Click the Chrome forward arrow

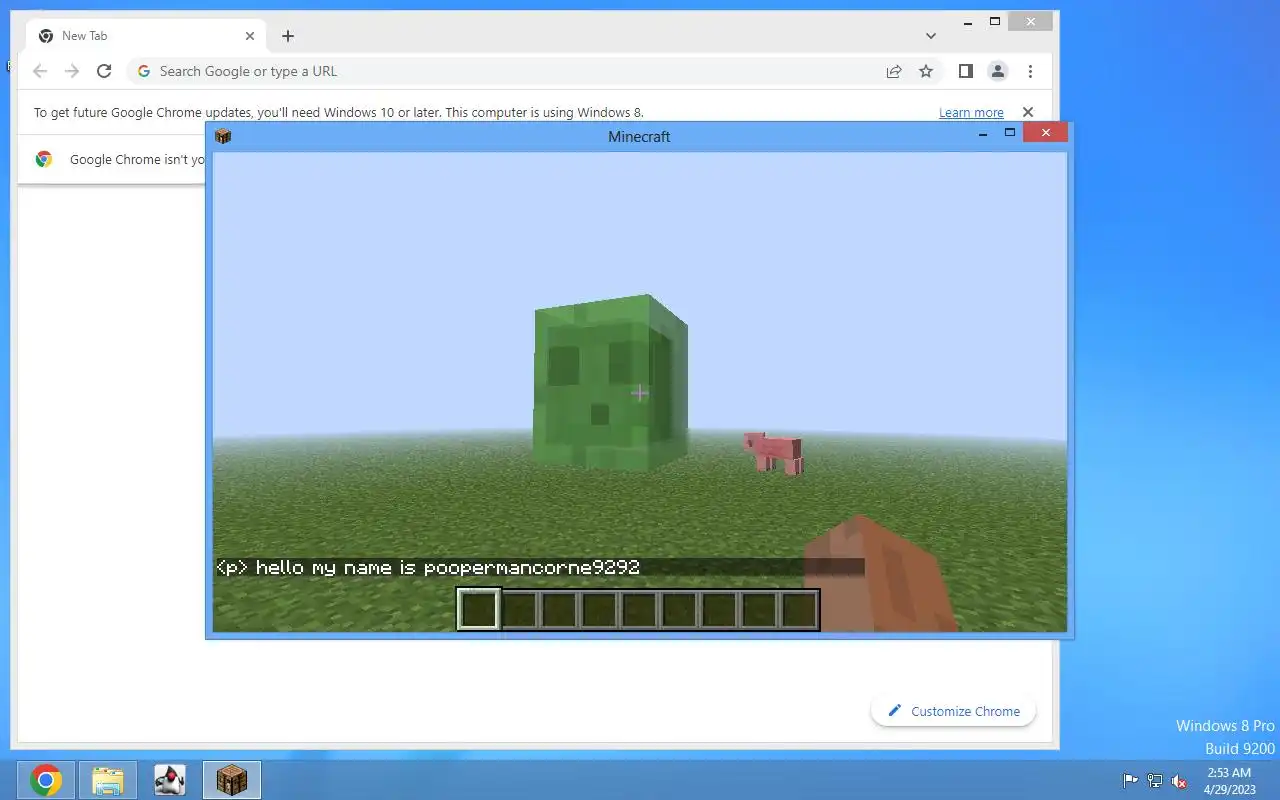(x=72, y=71)
